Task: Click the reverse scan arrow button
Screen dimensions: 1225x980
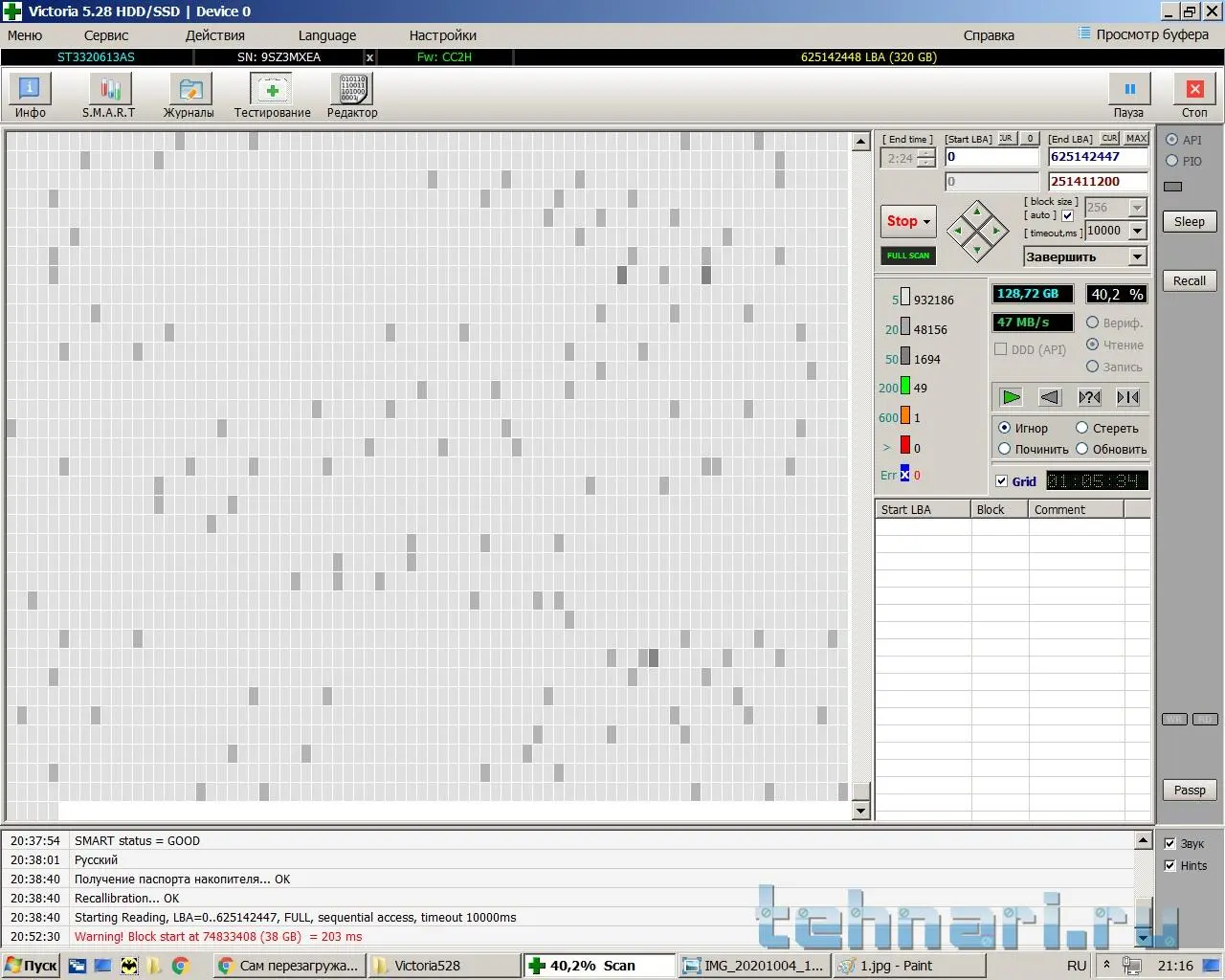Action: pos(1050,397)
